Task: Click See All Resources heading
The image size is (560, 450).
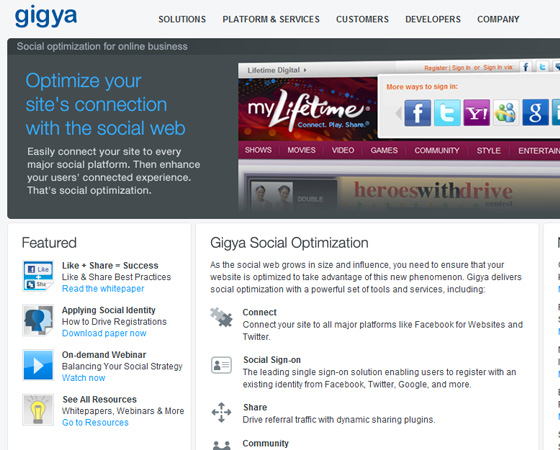Action: (99, 399)
